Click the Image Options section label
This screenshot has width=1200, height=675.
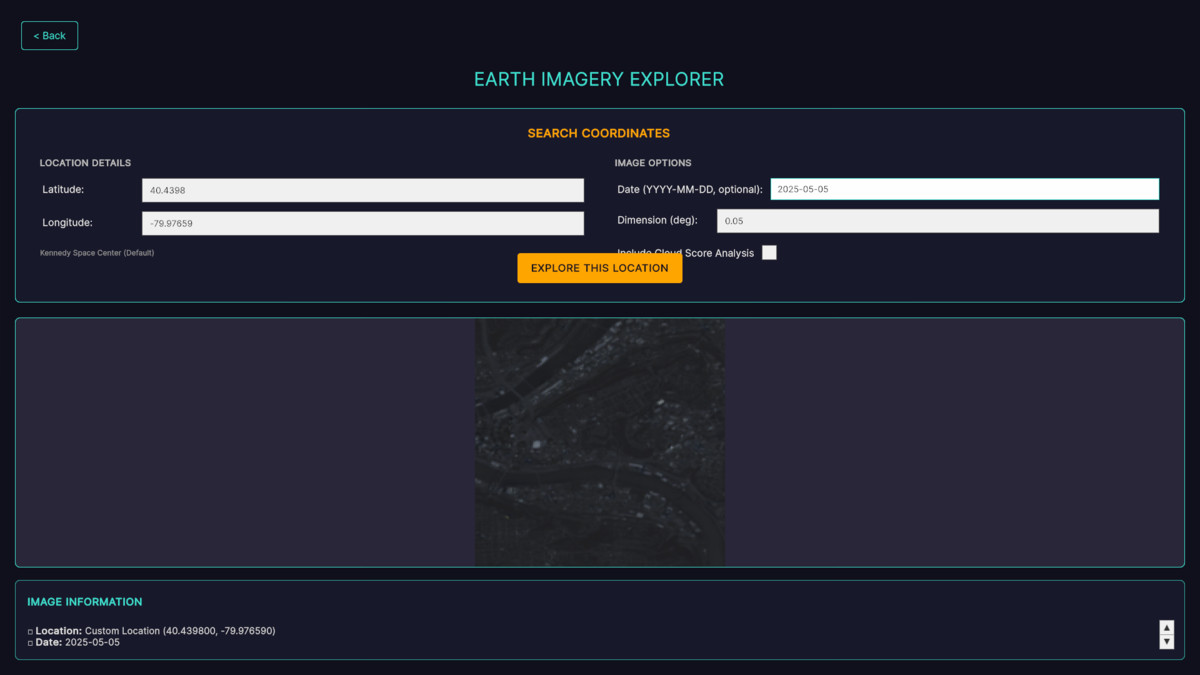coord(653,163)
